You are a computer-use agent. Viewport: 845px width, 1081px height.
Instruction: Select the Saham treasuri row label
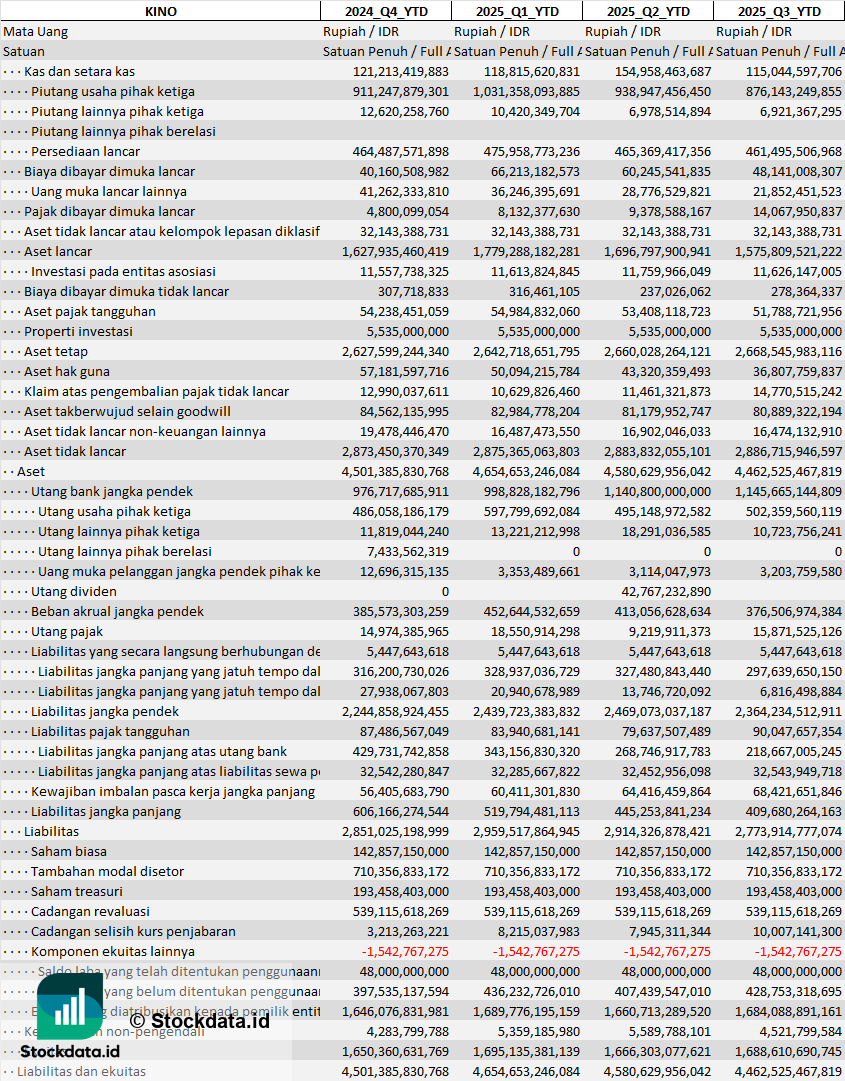point(77,891)
